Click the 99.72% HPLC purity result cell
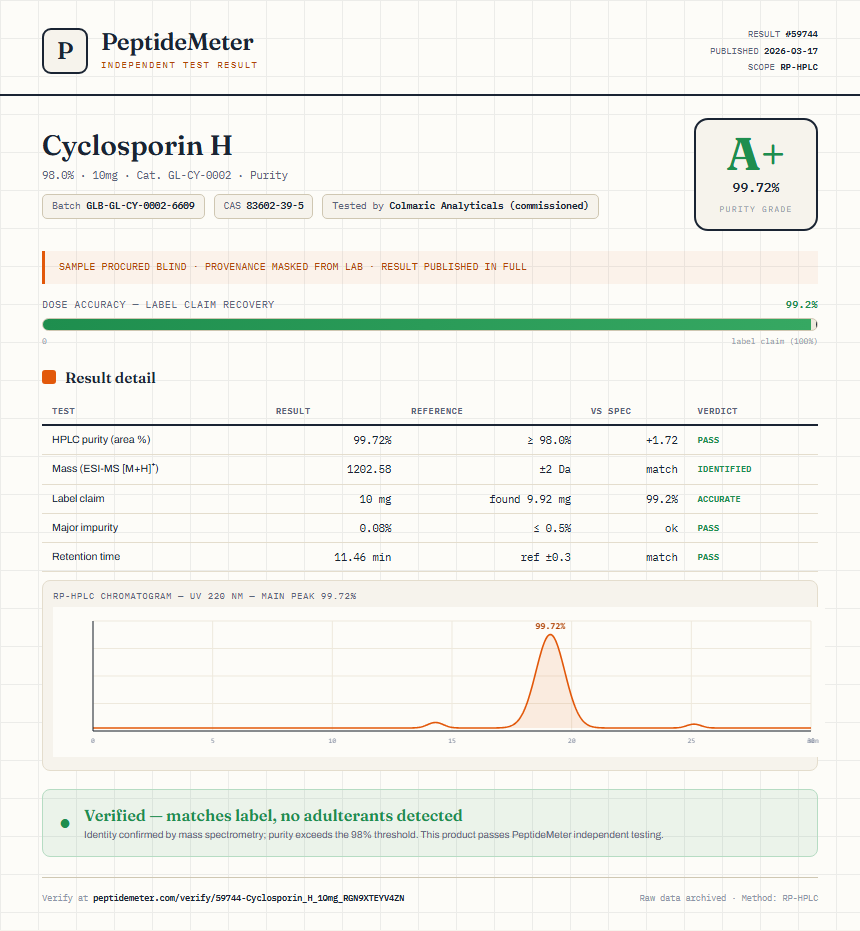Screen dimensions: 860x931 [x=372, y=440]
